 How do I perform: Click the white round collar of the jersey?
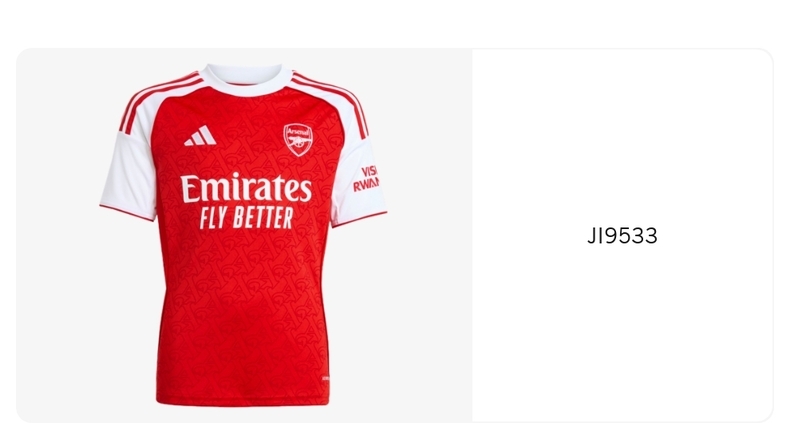point(246,80)
